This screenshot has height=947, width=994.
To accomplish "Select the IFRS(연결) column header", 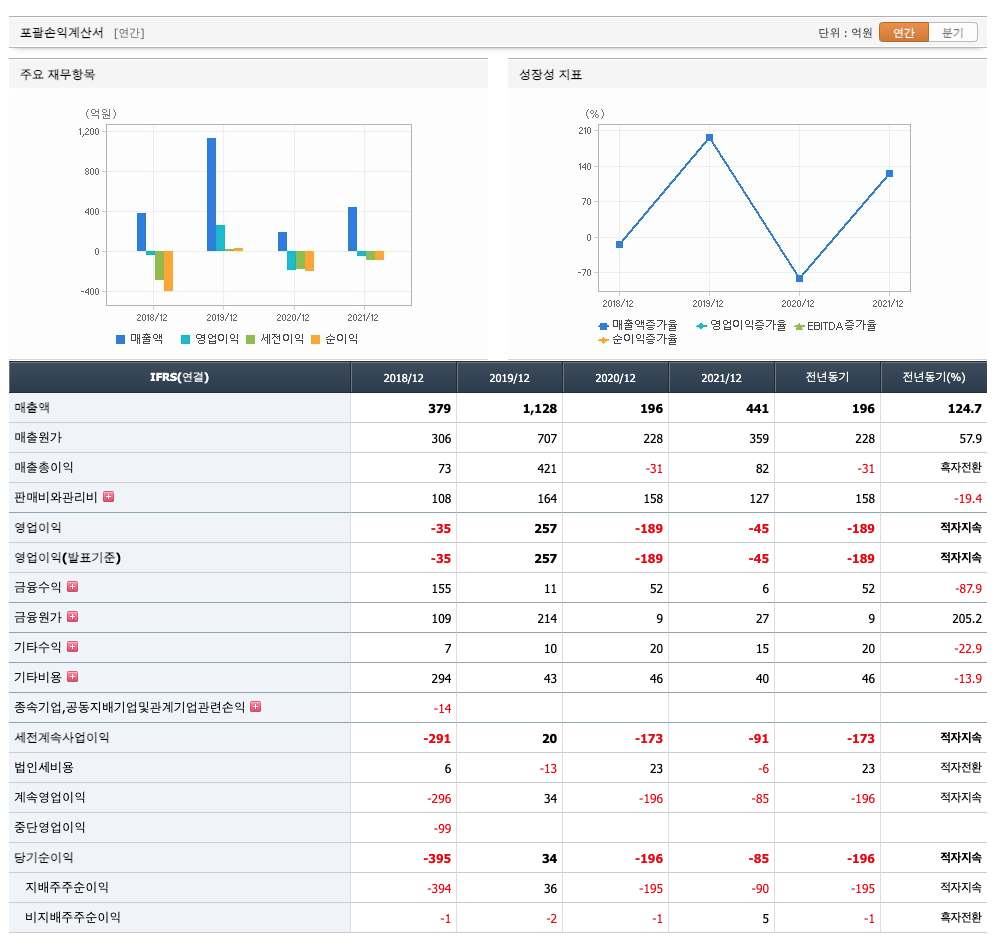I will click(179, 377).
